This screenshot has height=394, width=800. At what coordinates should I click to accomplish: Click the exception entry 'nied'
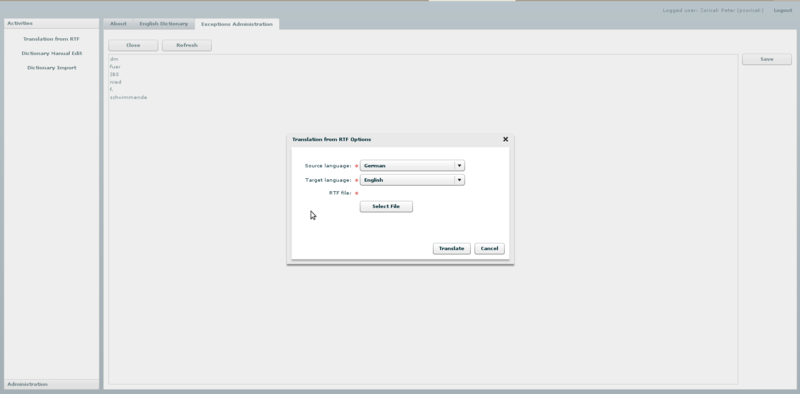(115, 82)
